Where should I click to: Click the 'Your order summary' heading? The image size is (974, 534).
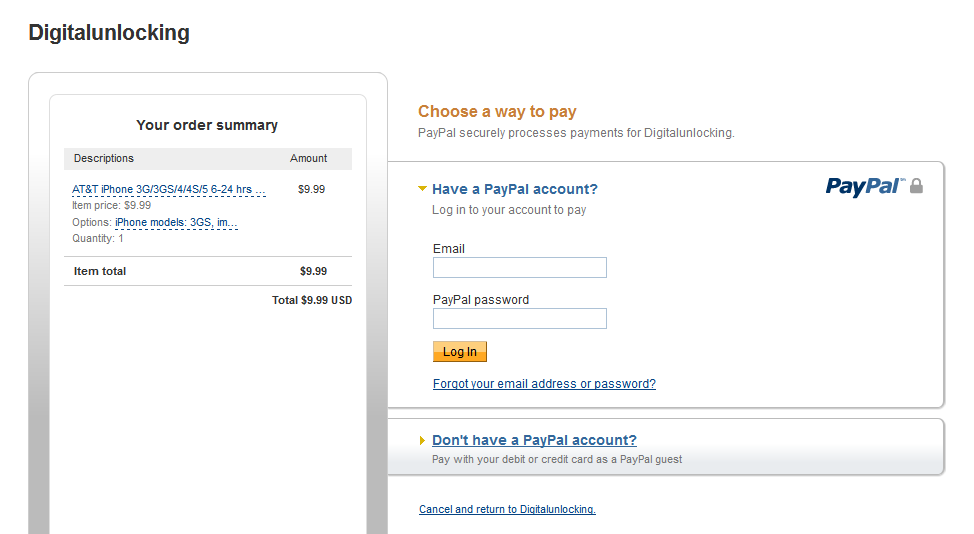tap(207, 125)
